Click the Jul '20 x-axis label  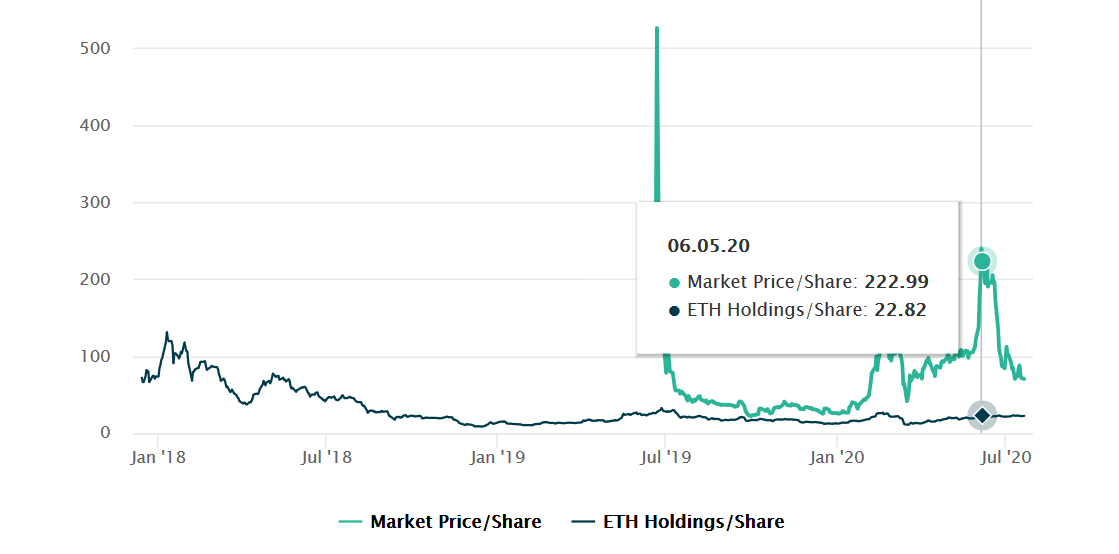pyautogui.click(x=1004, y=458)
